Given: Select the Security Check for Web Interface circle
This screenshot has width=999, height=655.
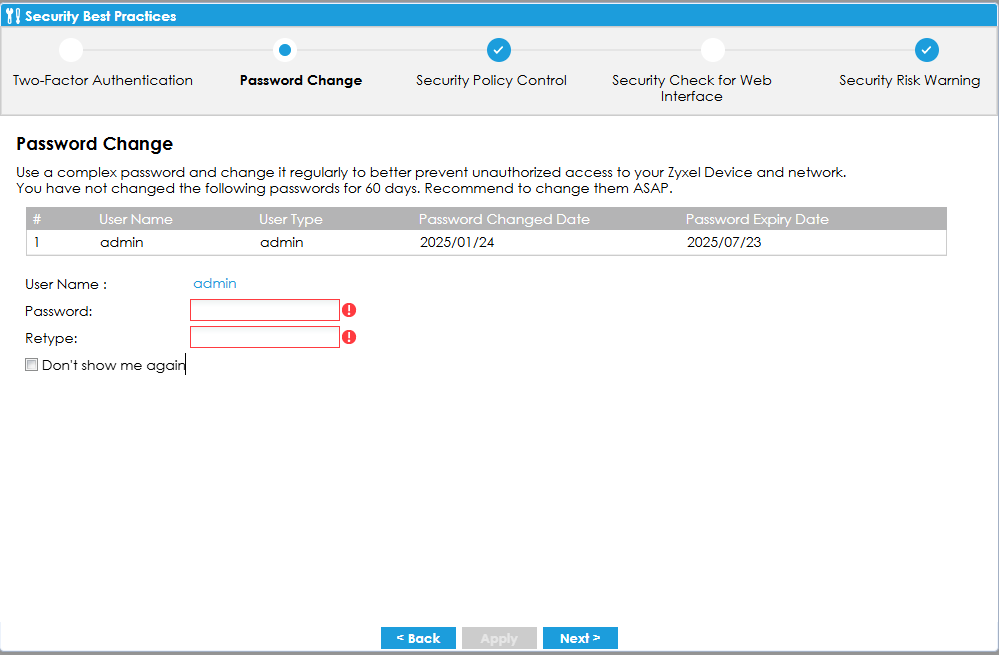Looking at the screenshot, I should (712, 50).
